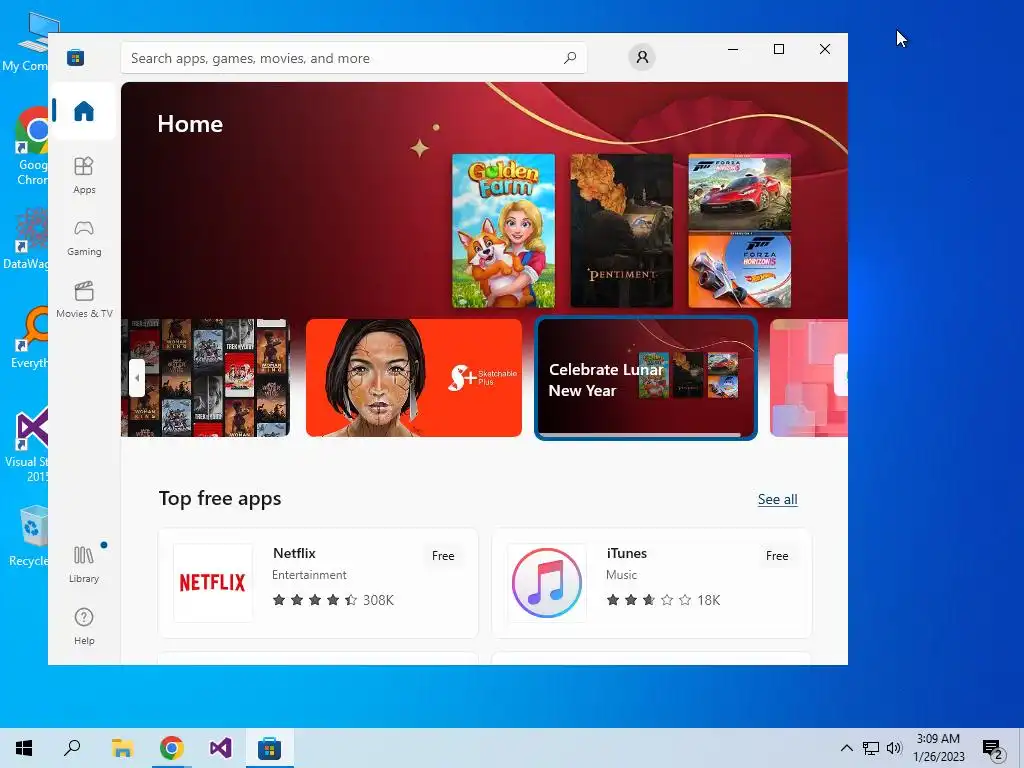1024x768 pixels.
Task: Select the movies collage carousel card
Action: (x=205, y=377)
